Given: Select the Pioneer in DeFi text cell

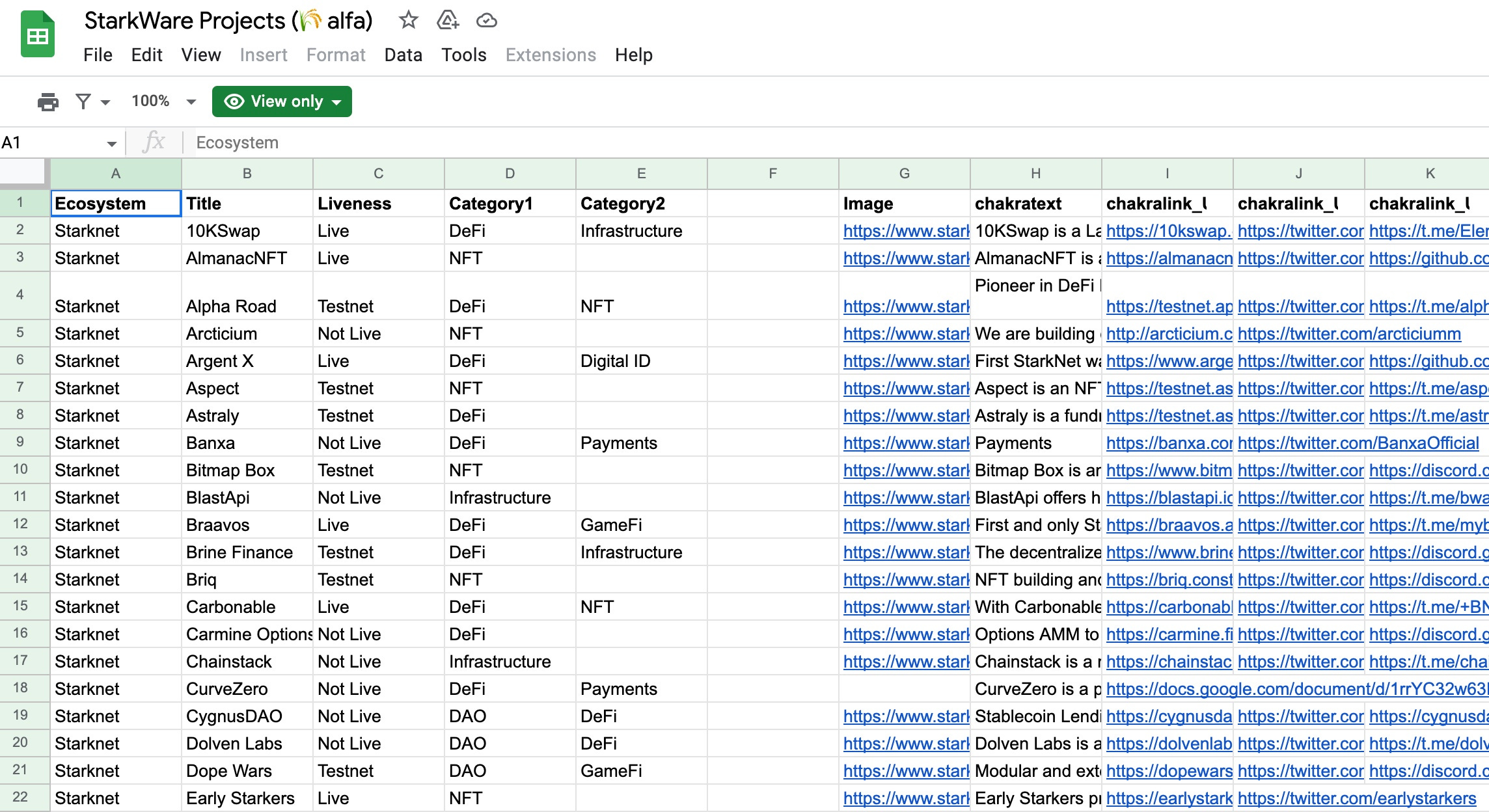Looking at the screenshot, I should (x=1036, y=295).
